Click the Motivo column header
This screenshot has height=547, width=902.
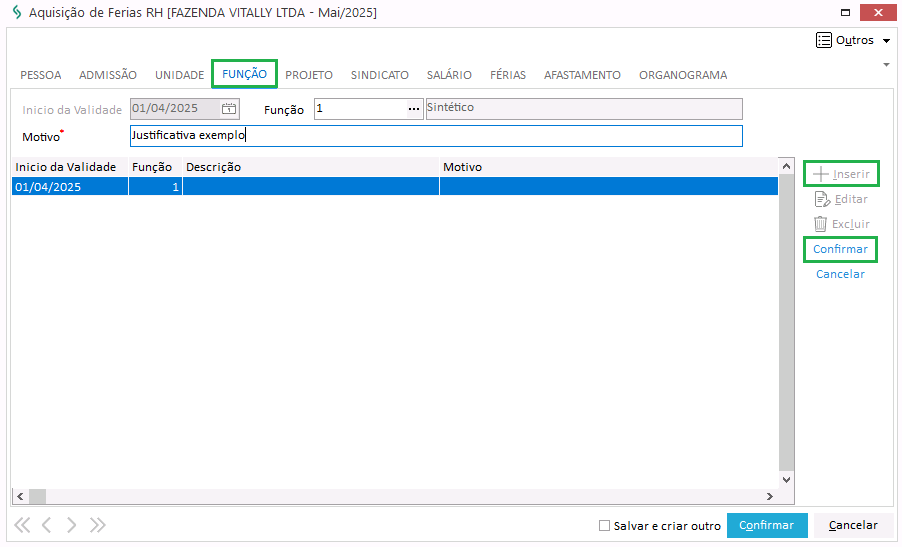[x=609, y=167]
